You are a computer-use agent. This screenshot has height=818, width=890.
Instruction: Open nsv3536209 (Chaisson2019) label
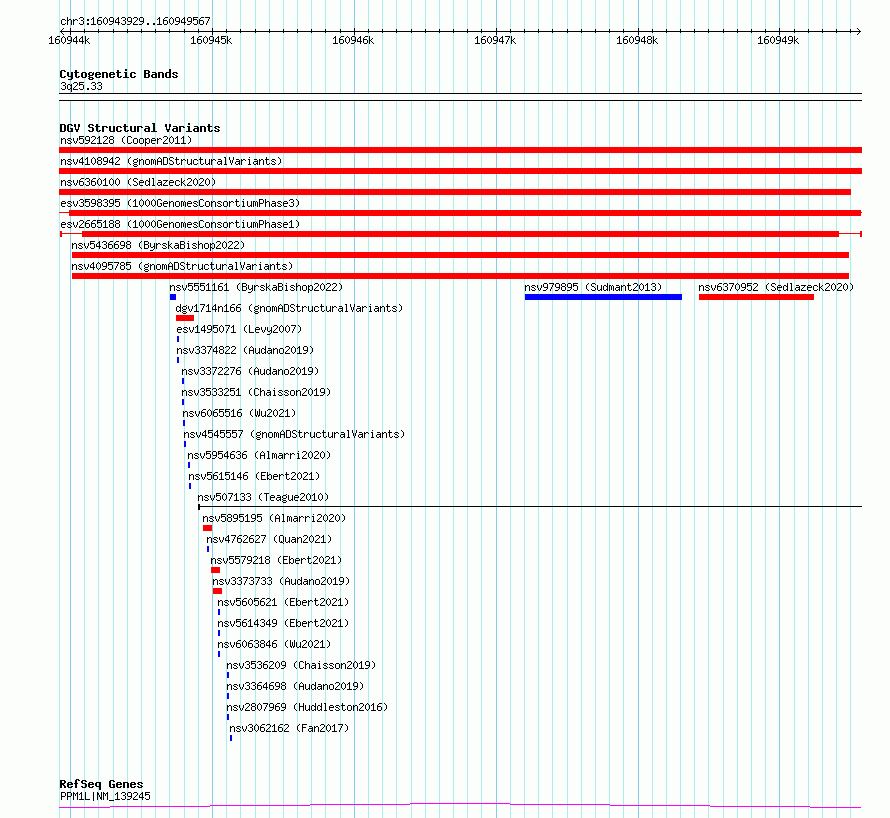pyautogui.click(x=301, y=665)
